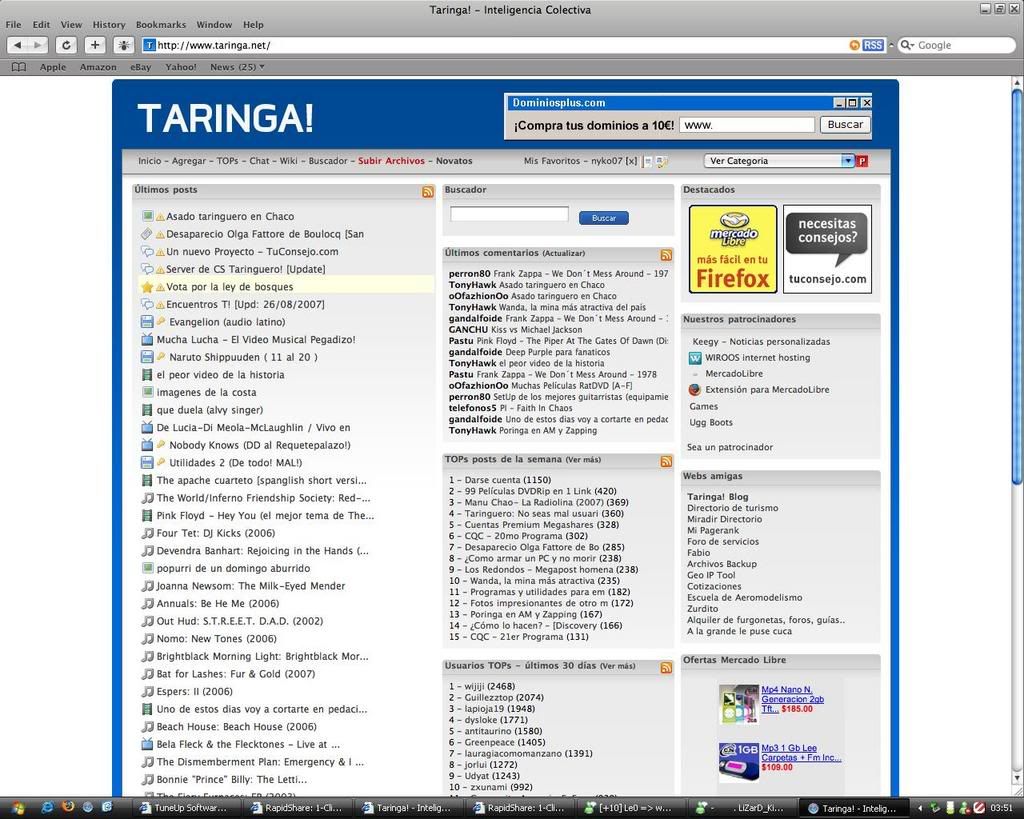Click the browser back arrow button
This screenshot has height=819, width=1024.
[x=18, y=45]
